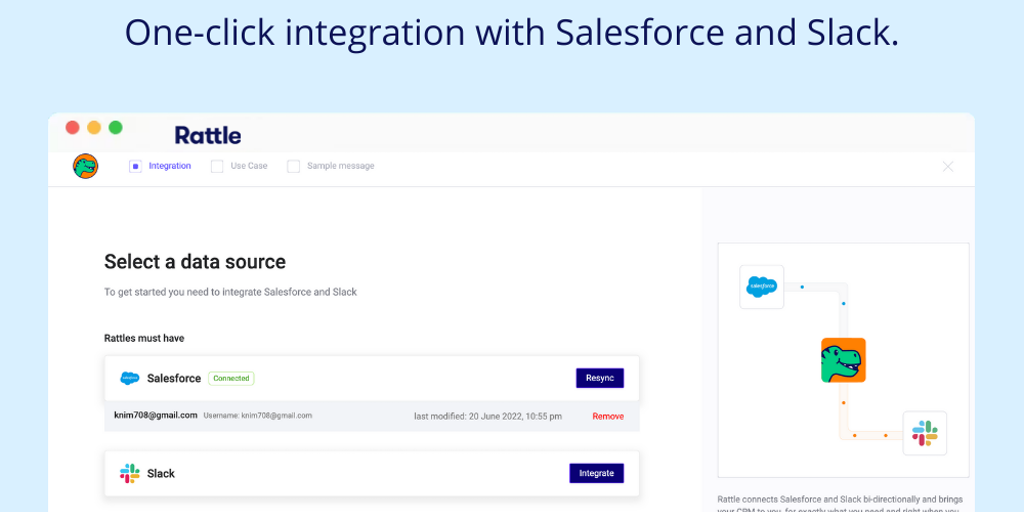This screenshot has height=512, width=1024.
Task: Click the Salesforce cloud logo in data source row
Action: click(x=130, y=378)
